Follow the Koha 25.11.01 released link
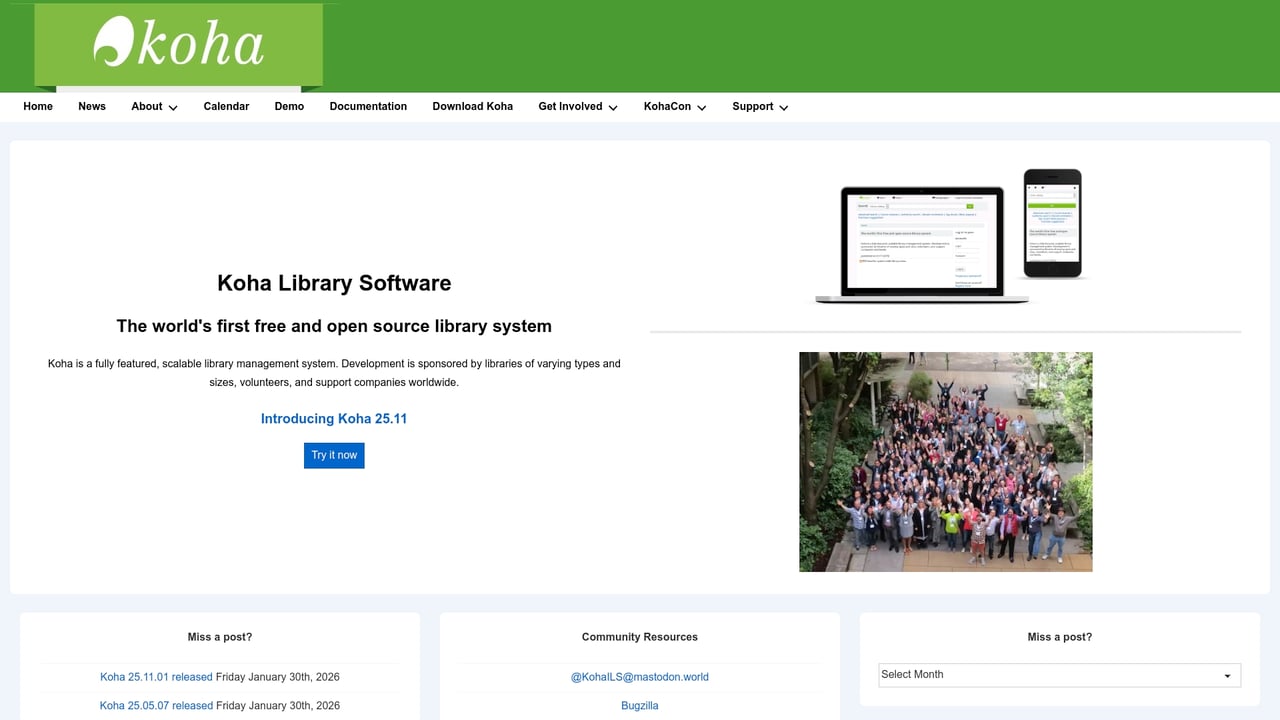1280x720 pixels. 155,677
